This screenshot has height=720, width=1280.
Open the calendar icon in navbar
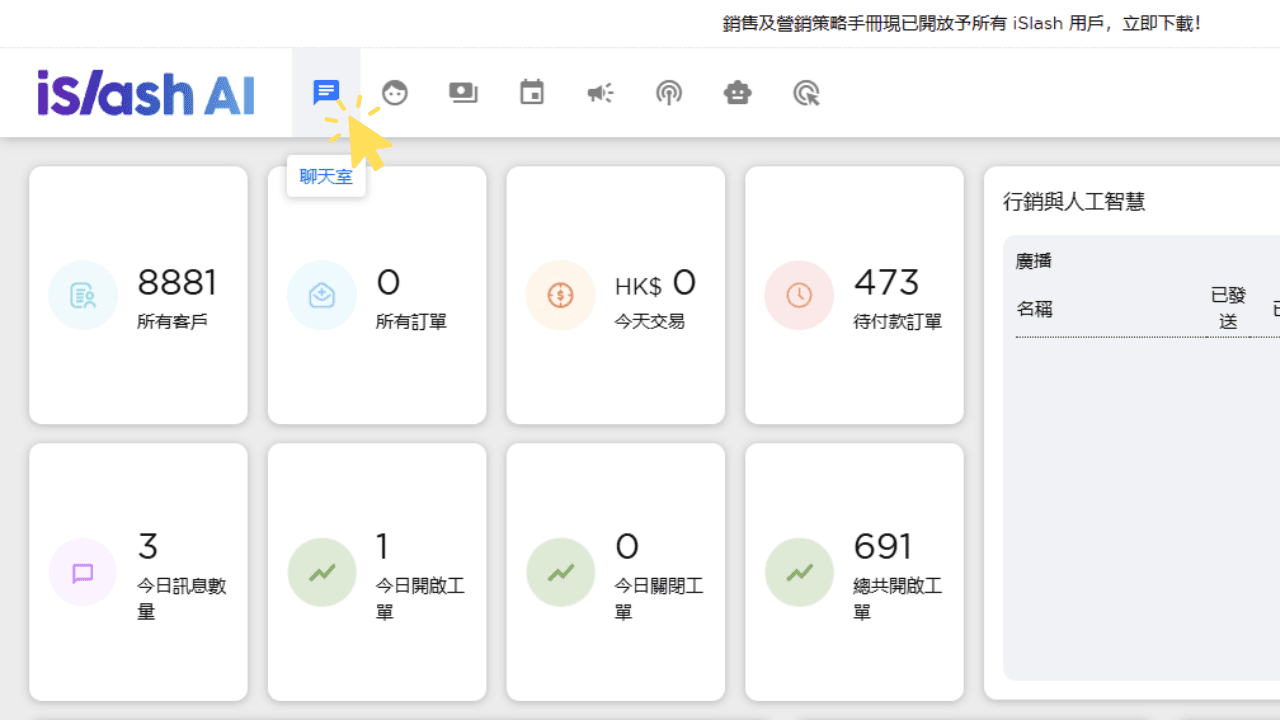532,93
